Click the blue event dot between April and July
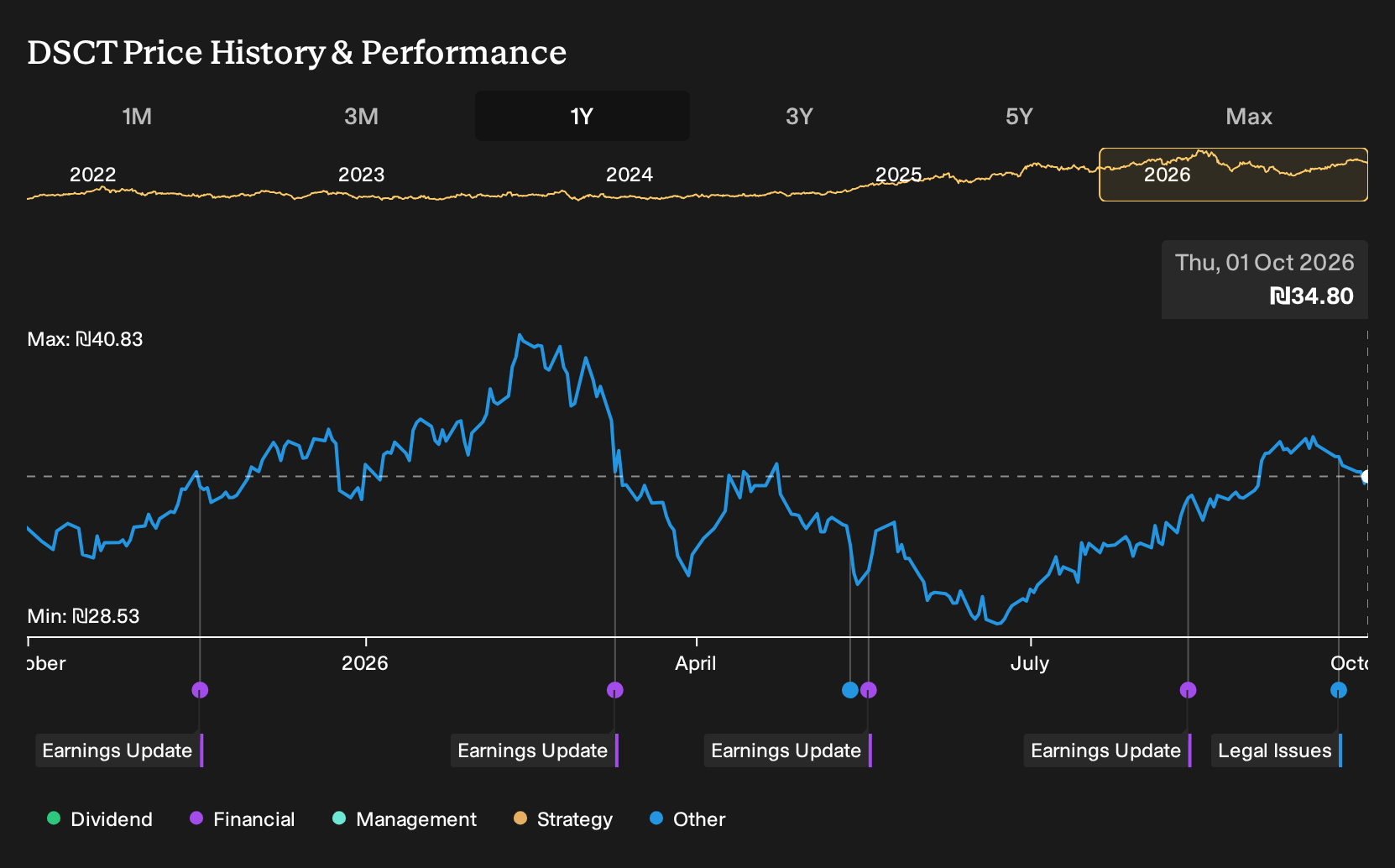1395x868 pixels. click(850, 690)
